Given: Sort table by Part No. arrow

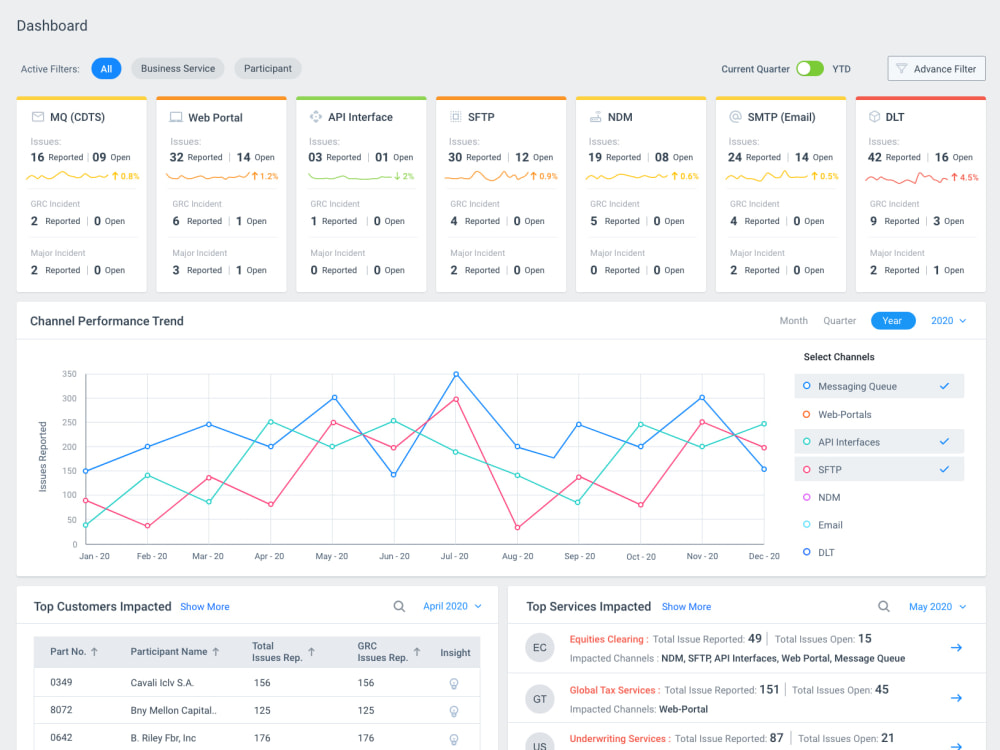Looking at the screenshot, I should click(94, 652).
